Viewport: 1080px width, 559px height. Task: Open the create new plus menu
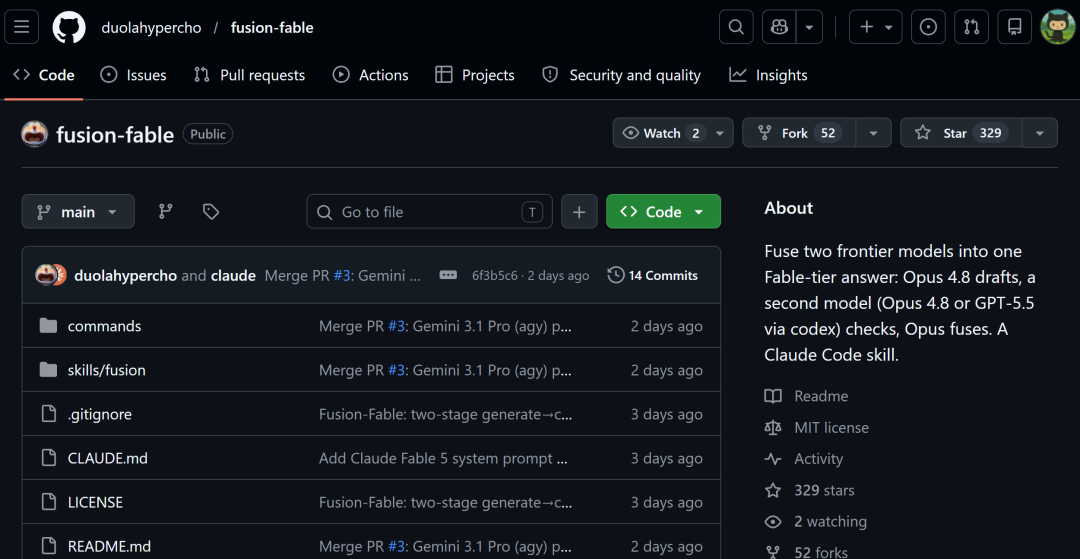[x=875, y=28]
